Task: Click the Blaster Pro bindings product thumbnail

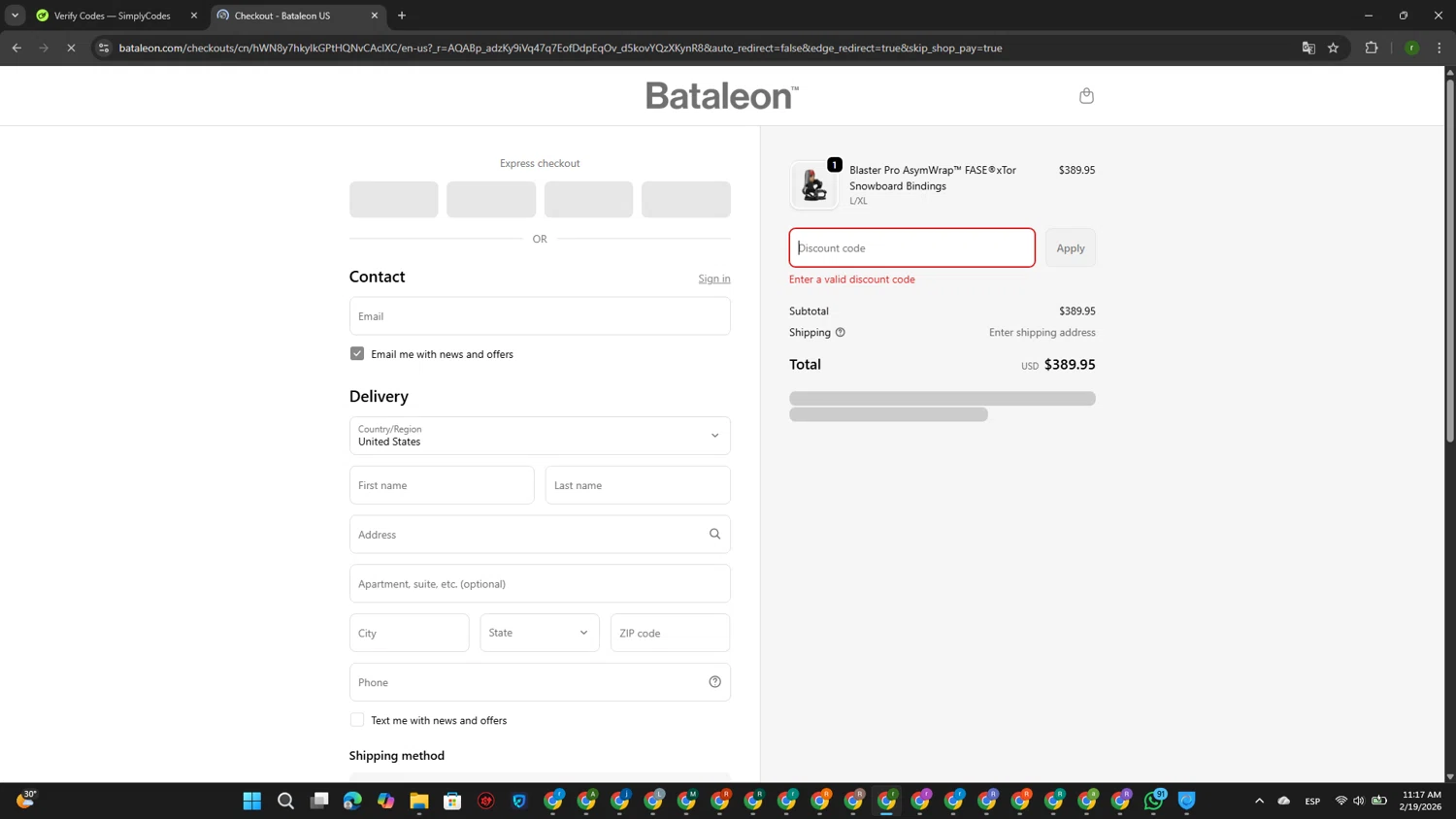Action: pyautogui.click(x=813, y=185)
